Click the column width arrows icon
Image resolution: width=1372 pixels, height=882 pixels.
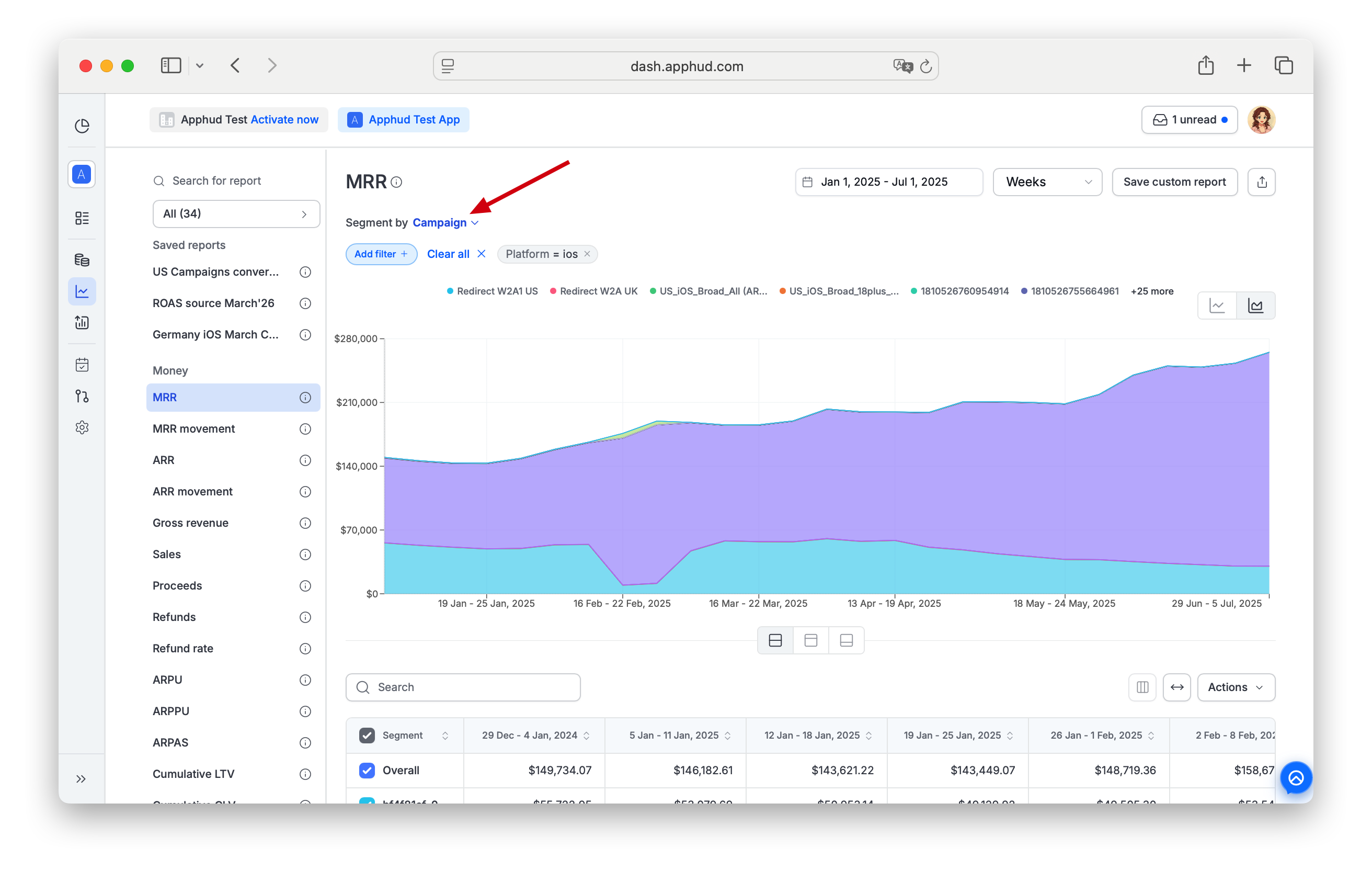click(1177, 687)
